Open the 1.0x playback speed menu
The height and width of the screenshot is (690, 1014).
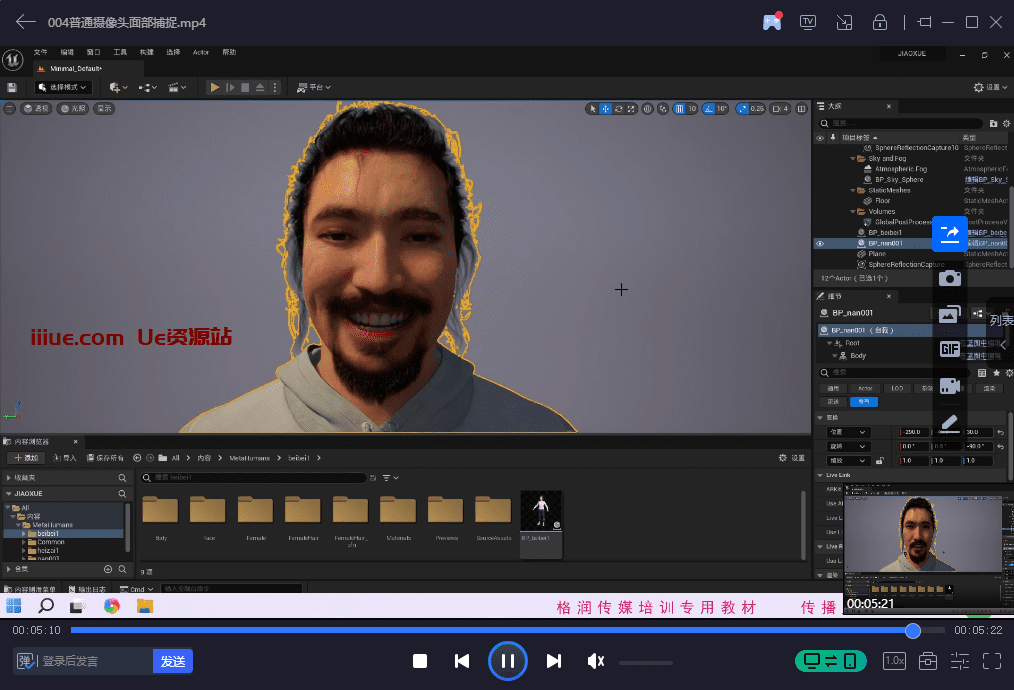[894, 661]
